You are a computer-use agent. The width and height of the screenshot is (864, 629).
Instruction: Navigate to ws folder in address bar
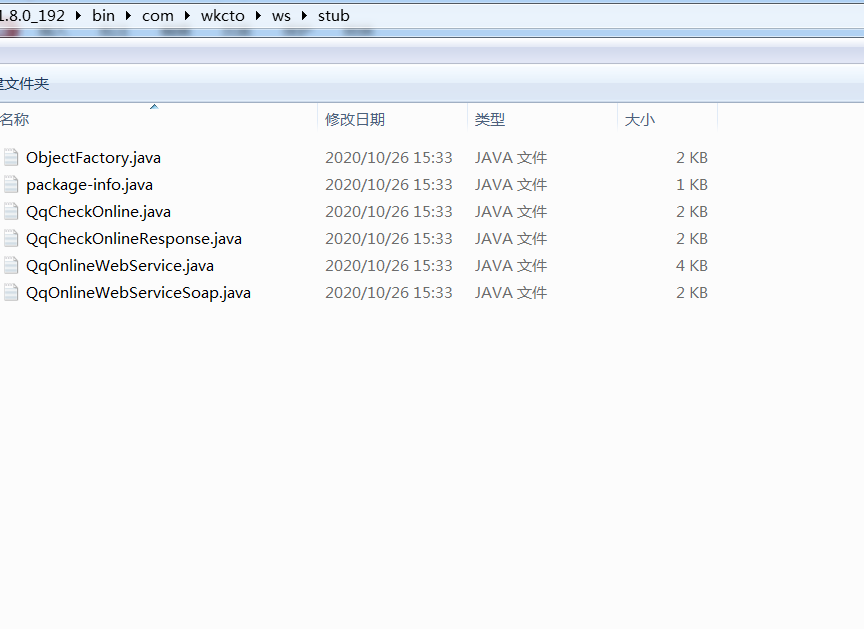coord(281,16)
